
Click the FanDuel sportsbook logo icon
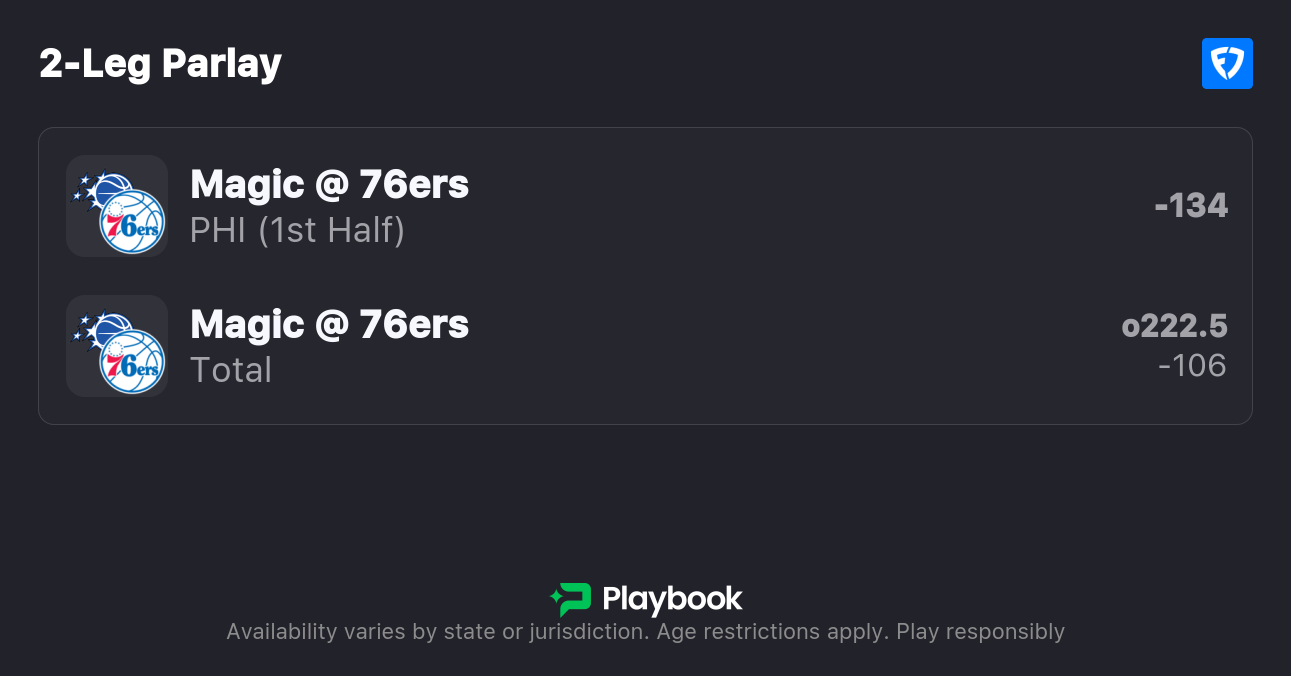1227,64
